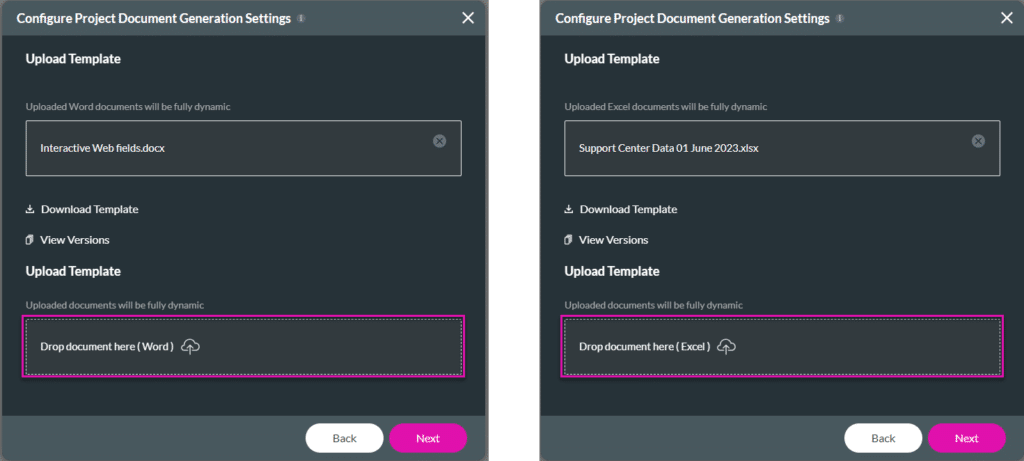
Task: Open View Versions in the Word dialog
Action: (x=74, y=240)
